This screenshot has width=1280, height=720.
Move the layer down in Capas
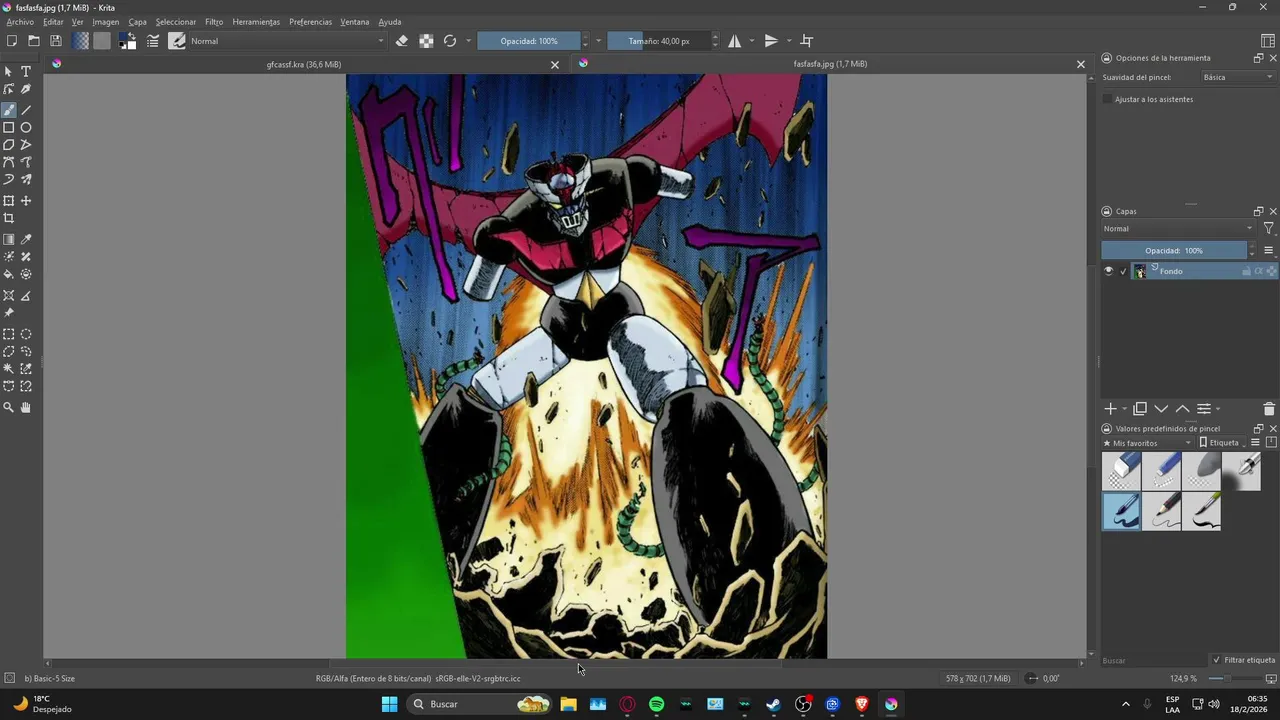(1161, 409)
